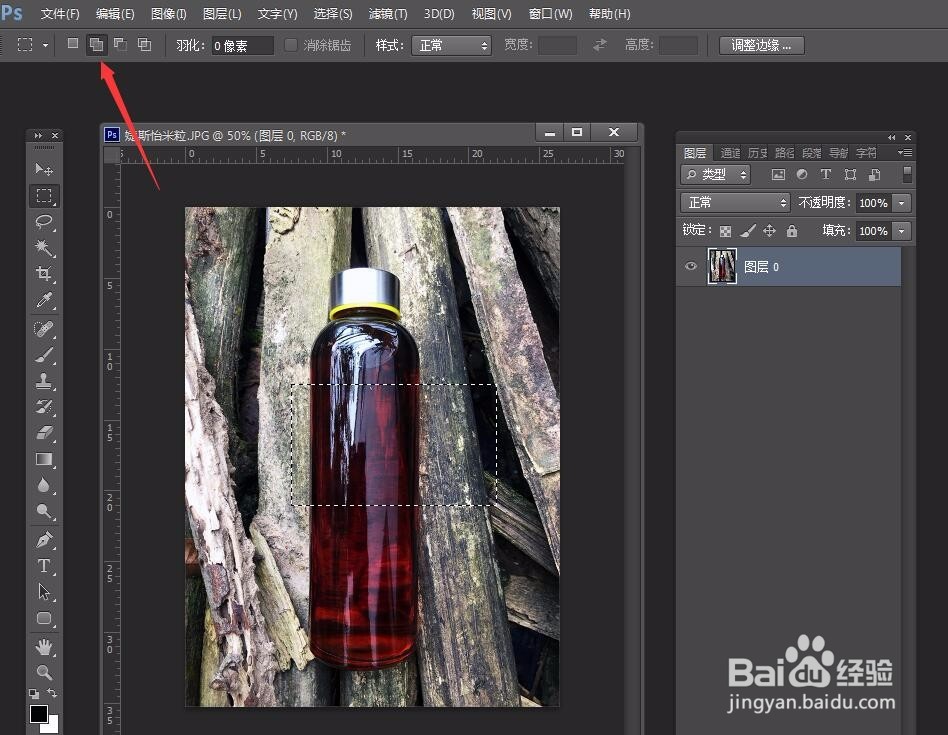Open the layer blend mode dropdown
The image size is (948, 735).
pyautogui.click(x=735, y=202)
